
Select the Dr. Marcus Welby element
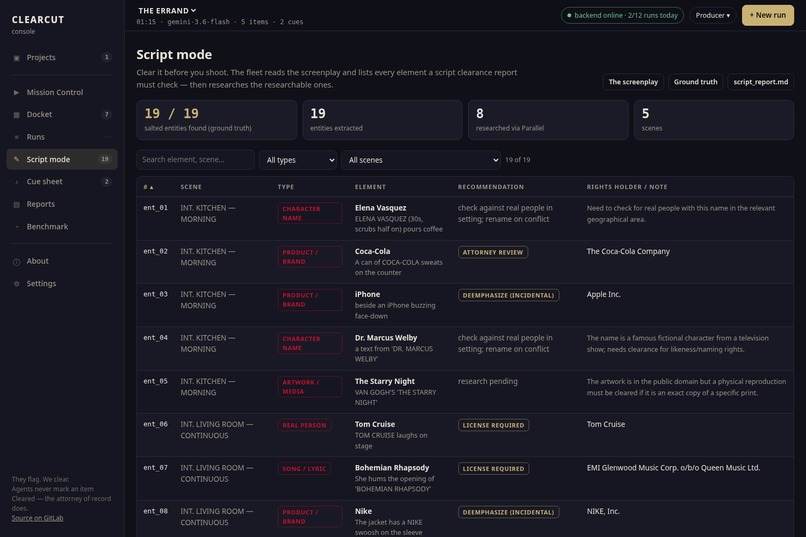[x=386, y=338]
